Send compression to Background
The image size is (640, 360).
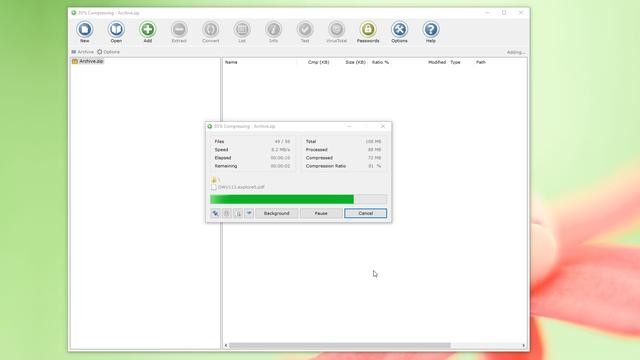(x=276, y=213)
